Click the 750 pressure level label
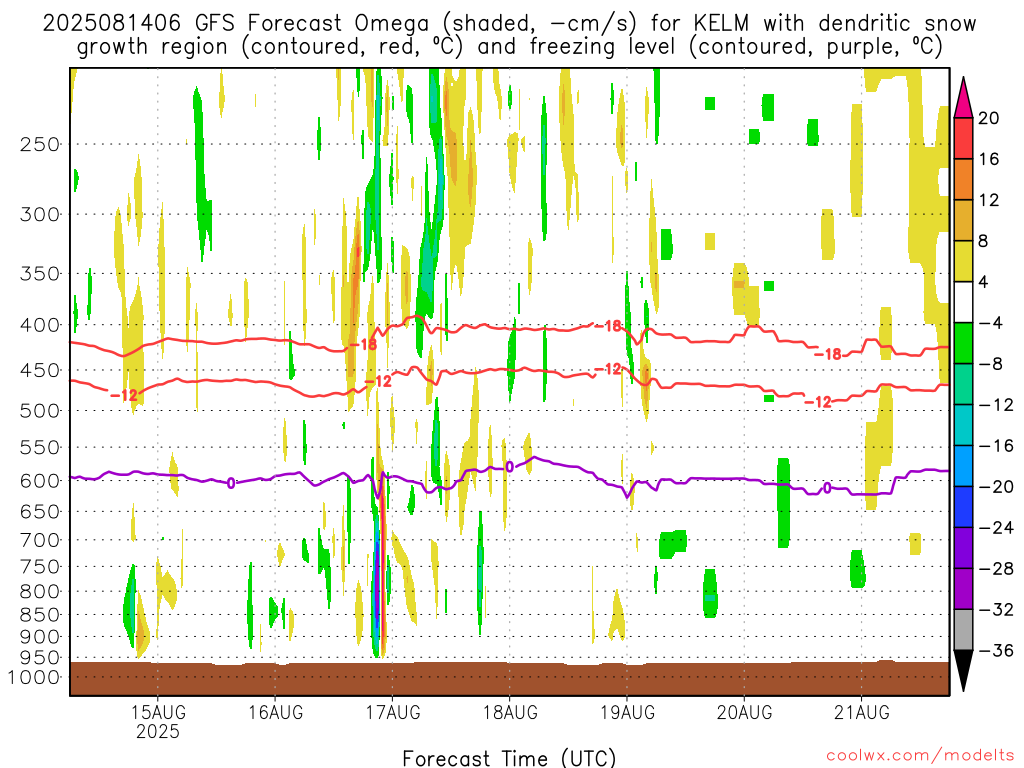This screenshot has height=768, width=1024. click(40, 567)
